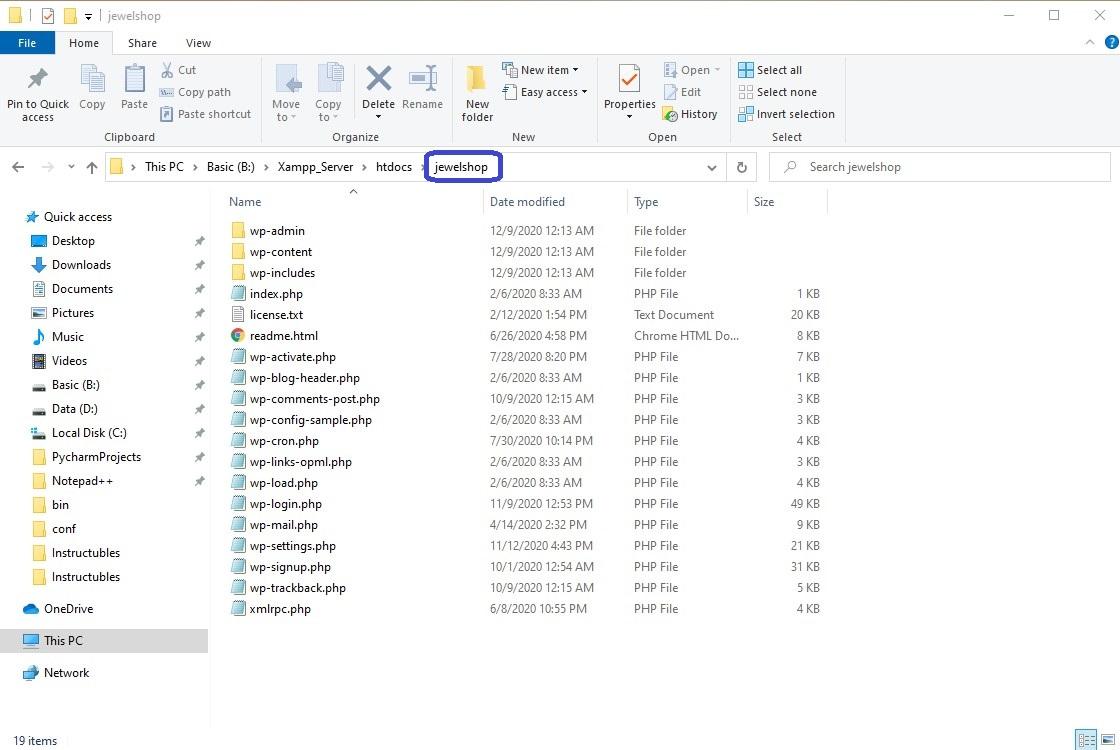Go back with the Back arrow
The height and width of the screenshot is (750, 1120).
click(x=19, y=167)
